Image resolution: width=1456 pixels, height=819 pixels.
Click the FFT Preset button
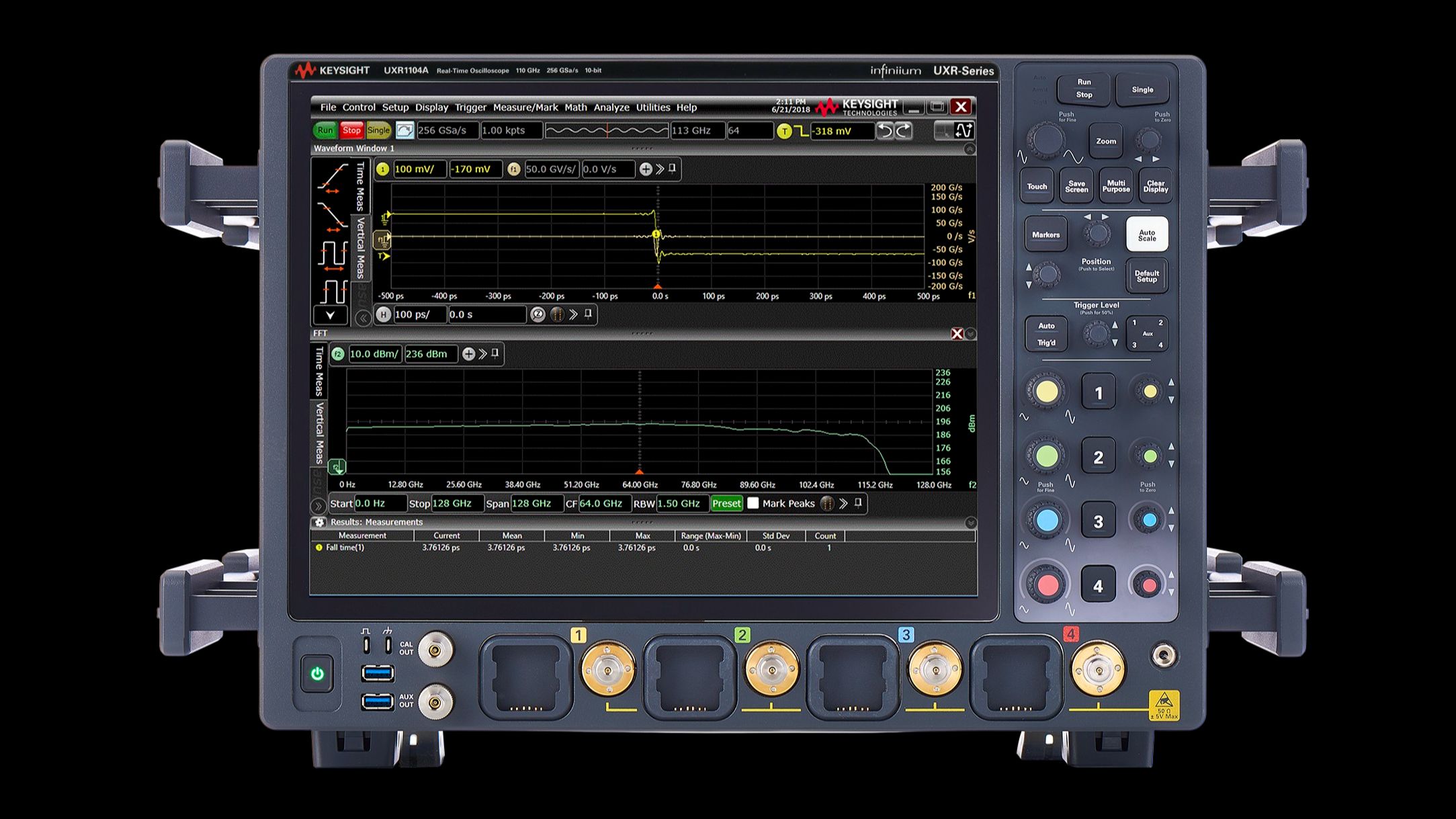(726, 503)
